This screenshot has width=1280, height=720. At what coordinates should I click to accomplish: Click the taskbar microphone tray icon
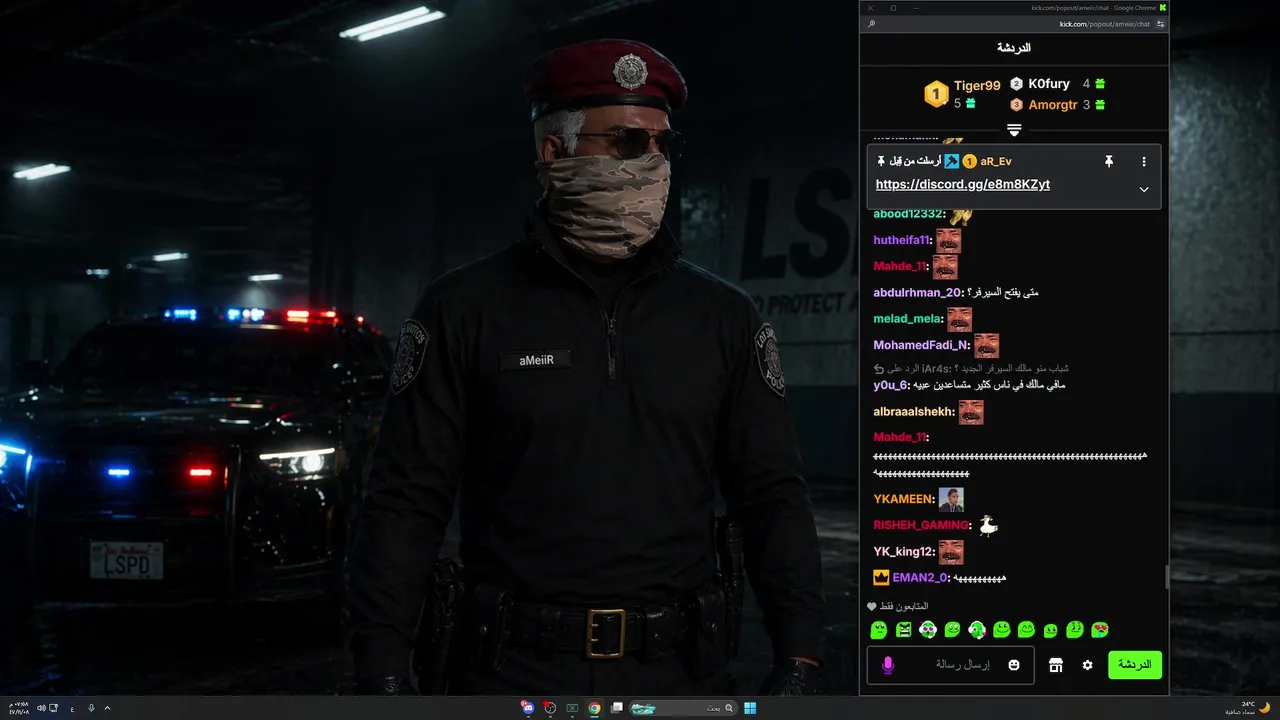pyautogui.click(x=91, y=708)
